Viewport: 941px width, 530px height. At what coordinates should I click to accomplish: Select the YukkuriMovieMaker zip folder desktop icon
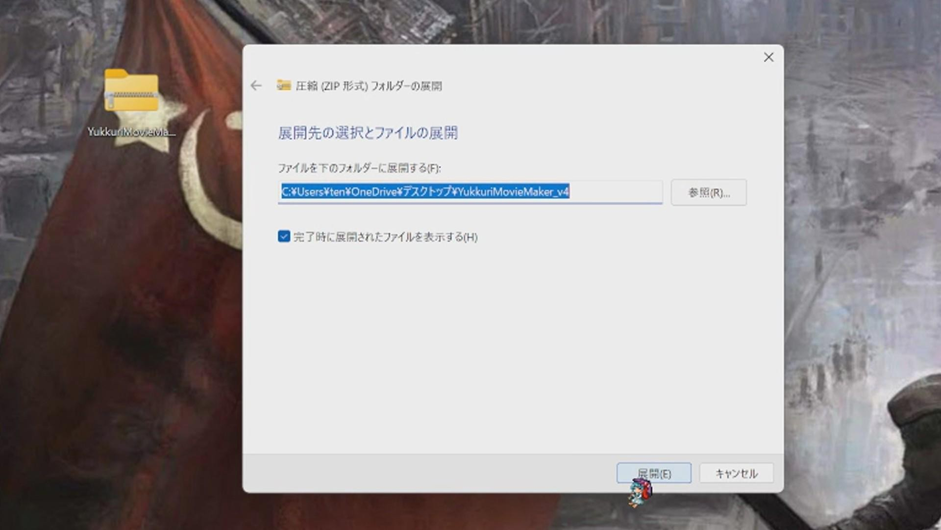(x=131, y=92)
